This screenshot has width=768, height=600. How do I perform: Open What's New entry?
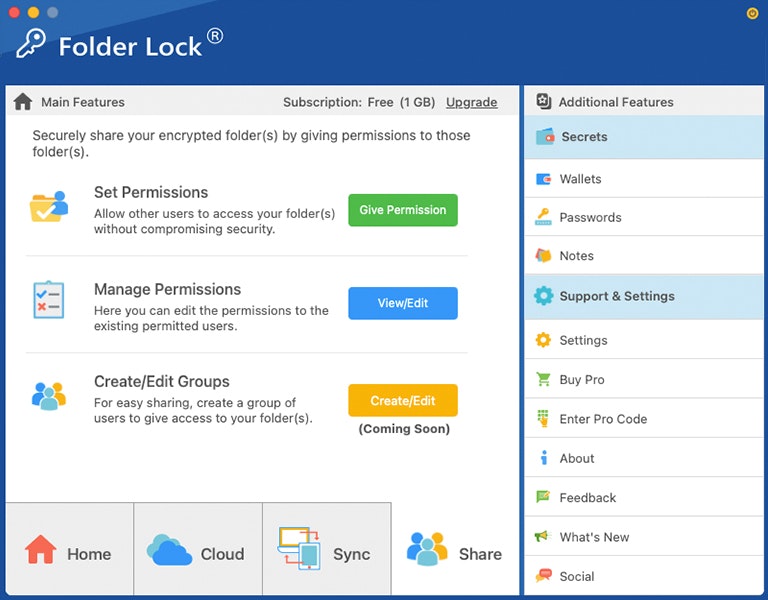(644, 536)
